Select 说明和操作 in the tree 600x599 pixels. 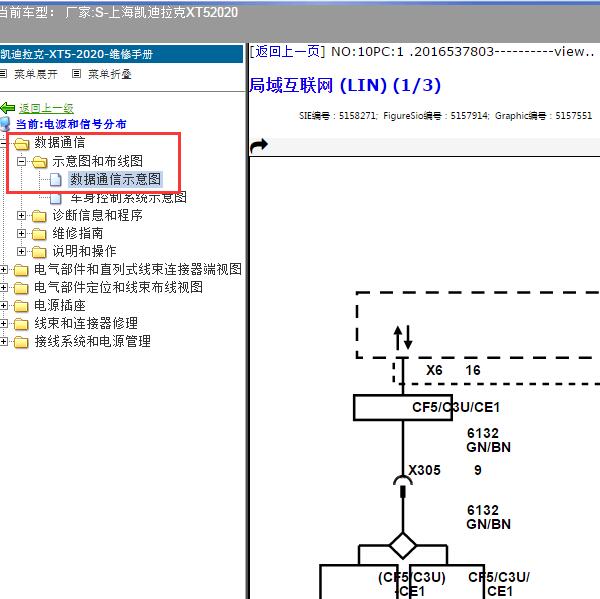coord(84,251)
